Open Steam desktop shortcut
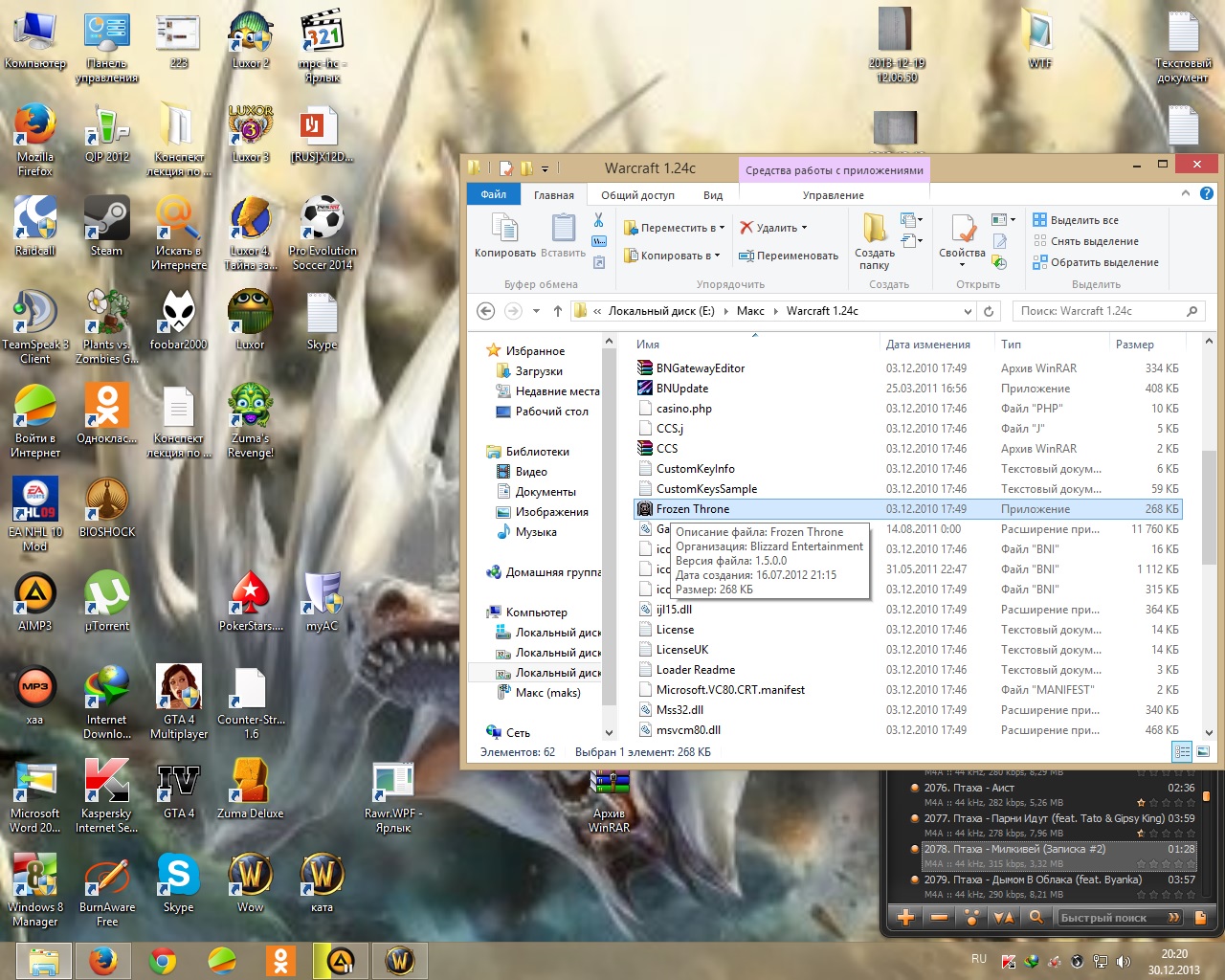Image resolution: width=1225 pixels, height=980 pixels. tap(106, 225)
